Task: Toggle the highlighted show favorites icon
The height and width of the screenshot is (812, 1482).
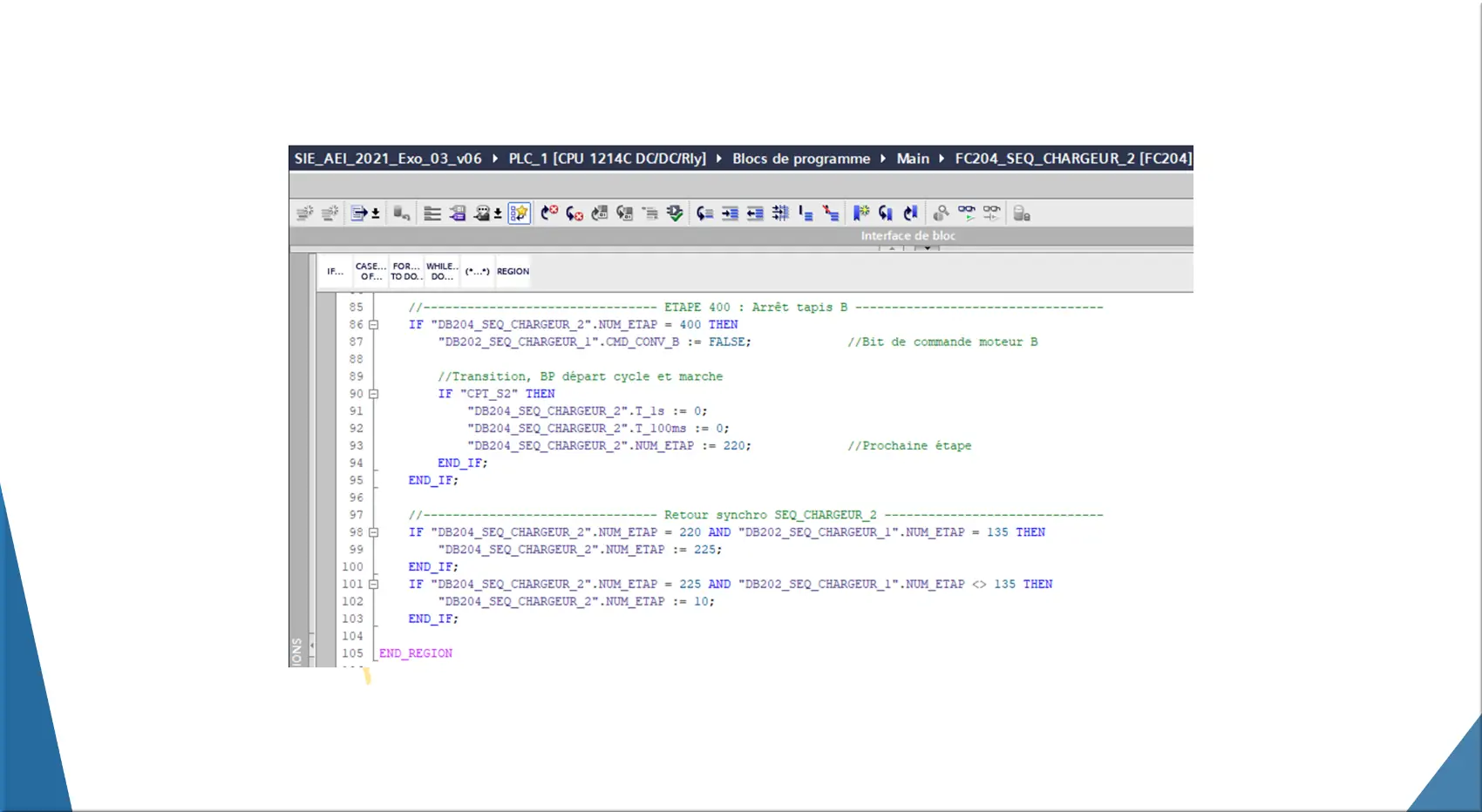Action: [520, 213]
